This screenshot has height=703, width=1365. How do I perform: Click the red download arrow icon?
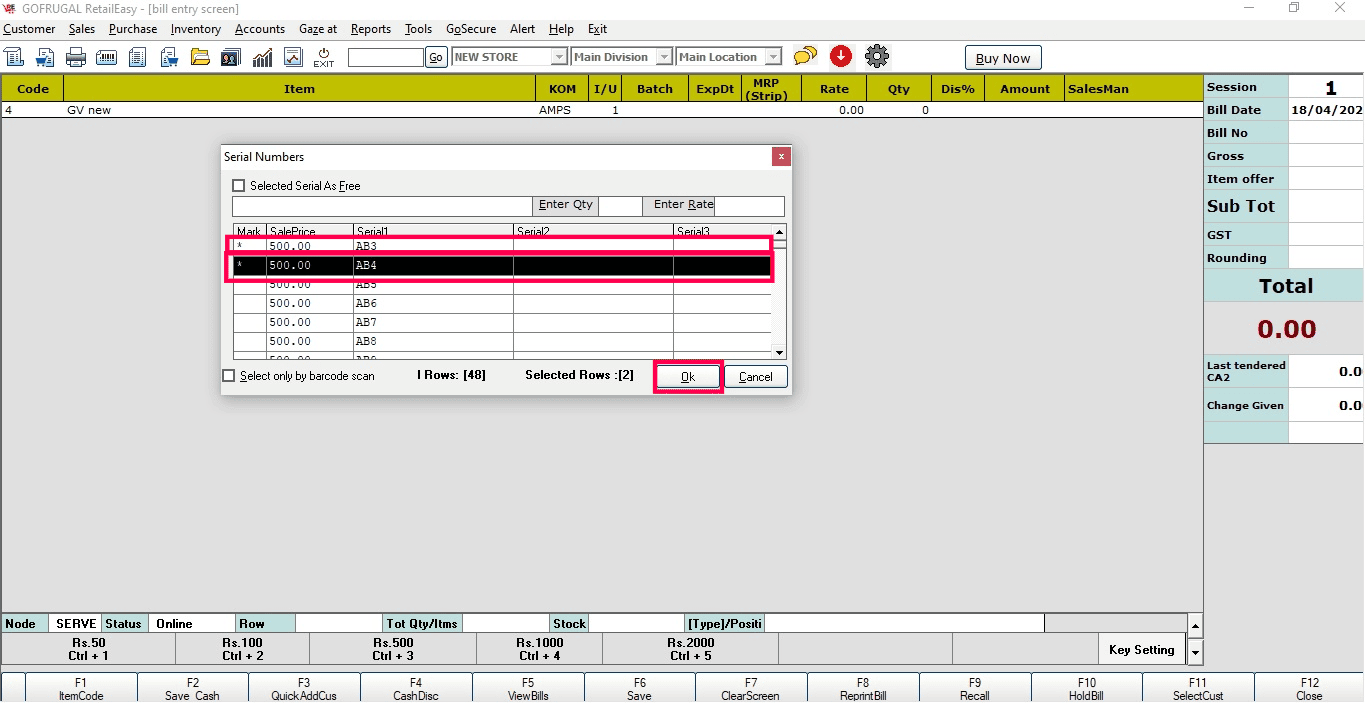coord(841,56)
